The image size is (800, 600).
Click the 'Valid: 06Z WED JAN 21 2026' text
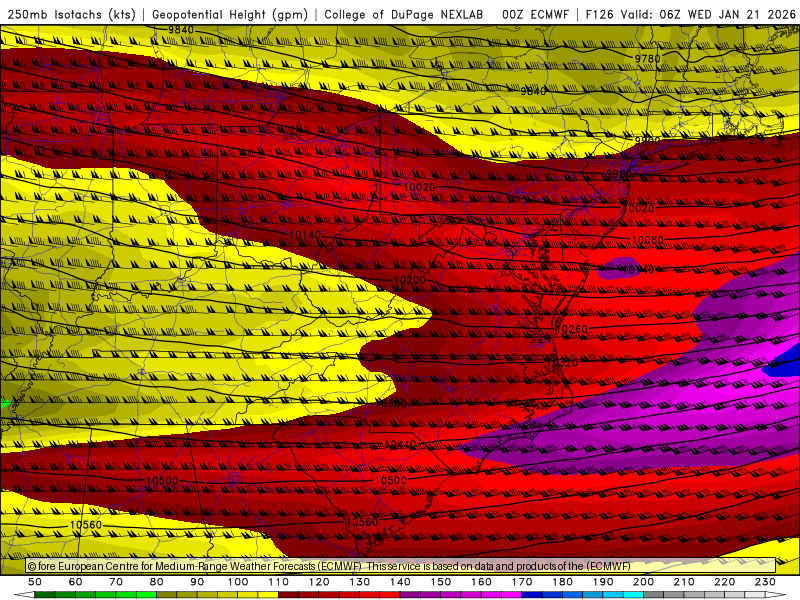tap(708, 15)
